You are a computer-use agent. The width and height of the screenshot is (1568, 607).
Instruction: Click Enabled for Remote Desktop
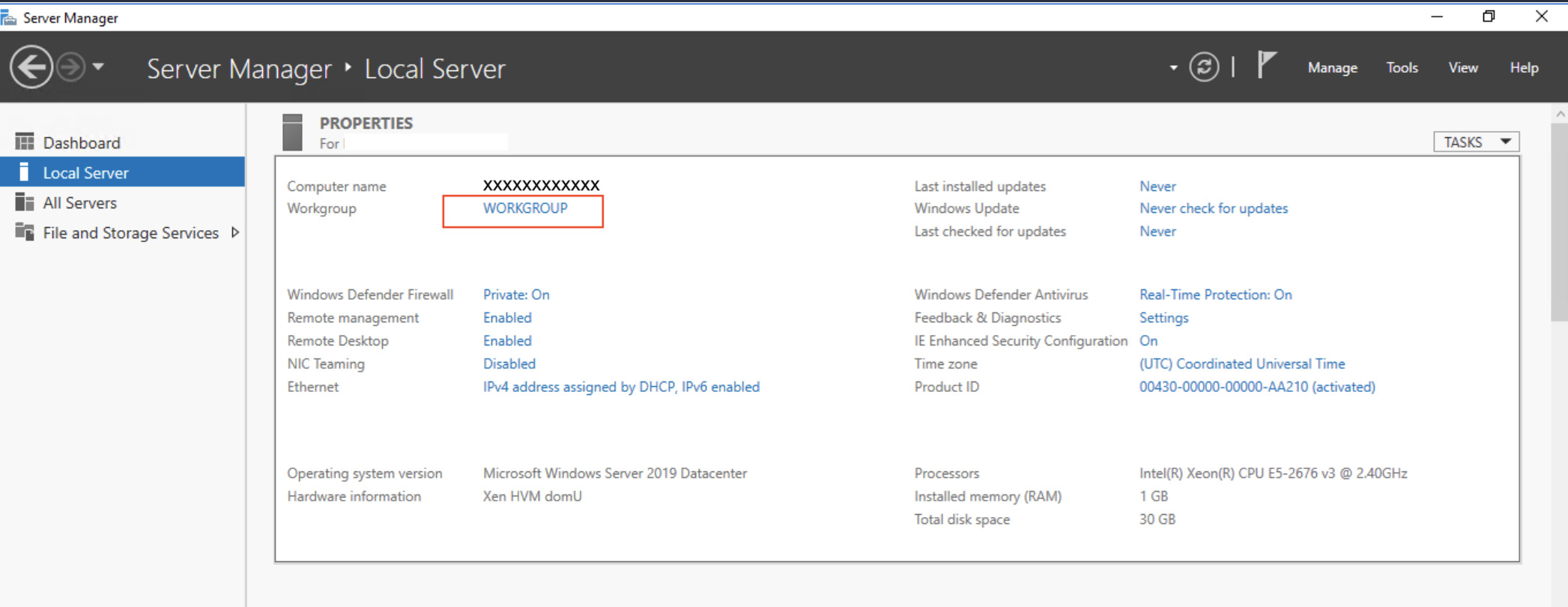[507, 341]
